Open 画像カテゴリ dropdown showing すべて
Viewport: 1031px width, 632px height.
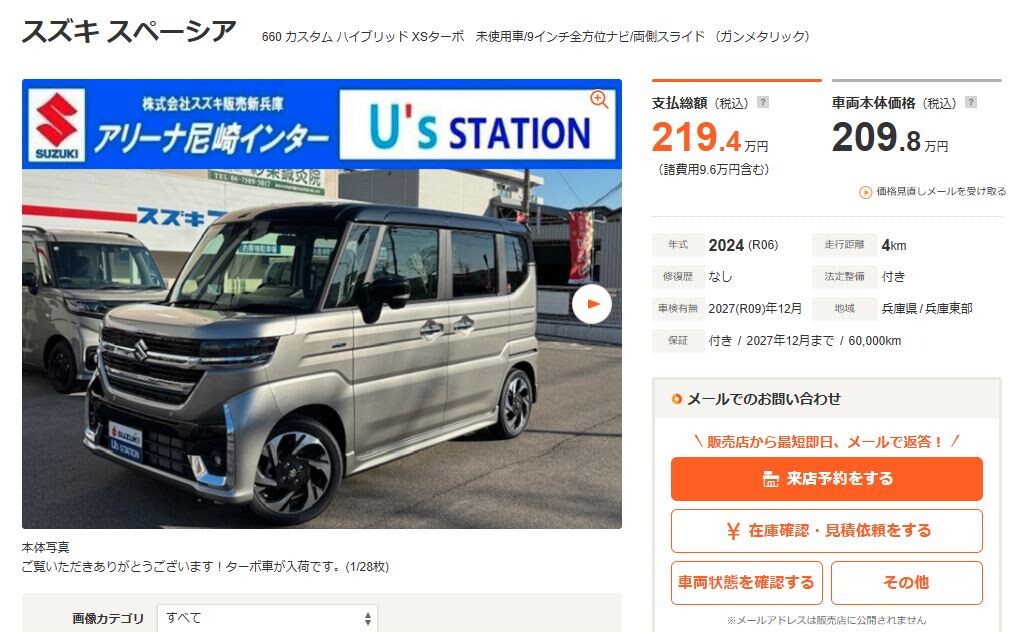(267, 618)
